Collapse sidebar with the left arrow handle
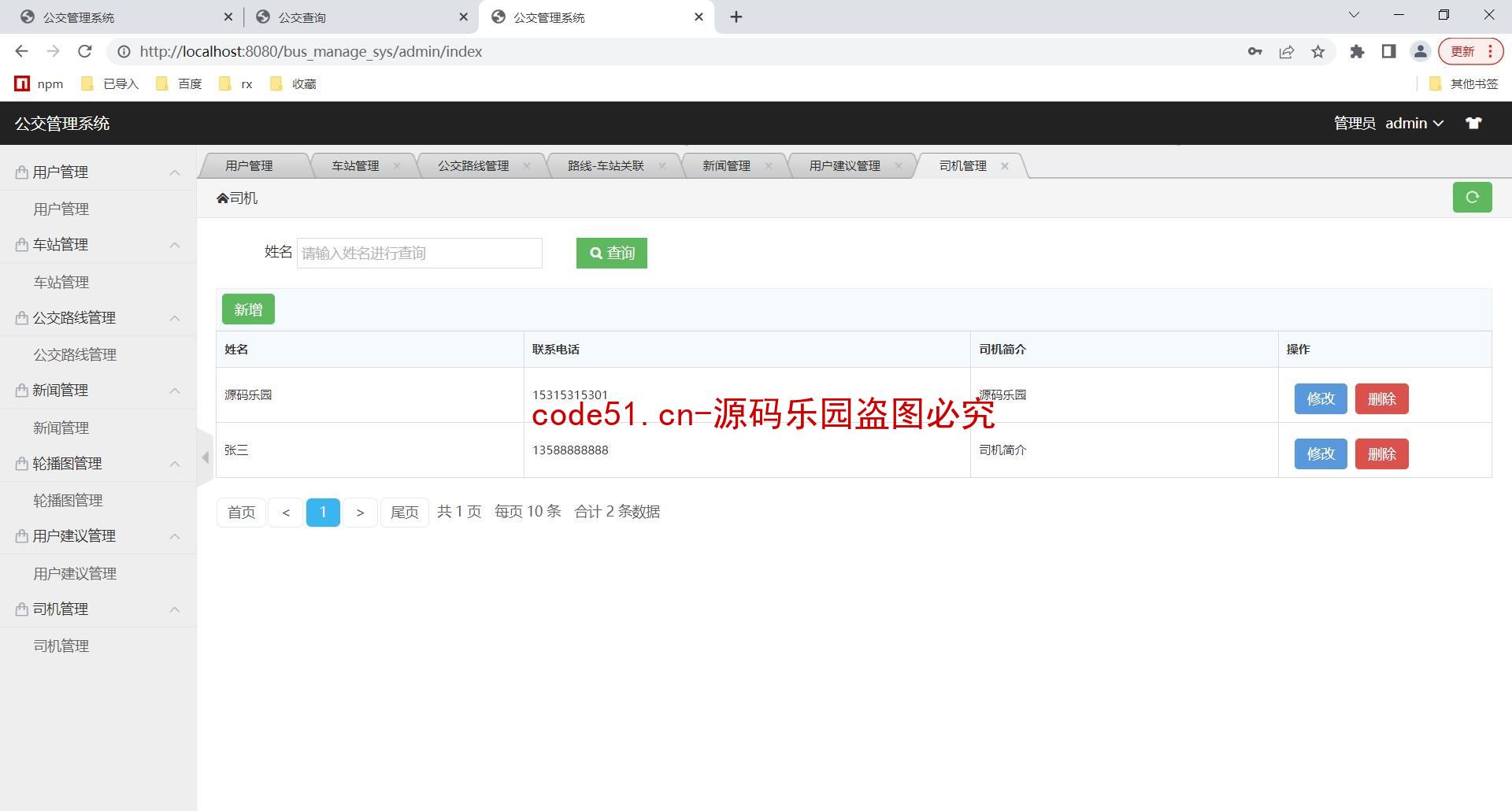Viewport: 1512px width, 811px height. [205, 457]
